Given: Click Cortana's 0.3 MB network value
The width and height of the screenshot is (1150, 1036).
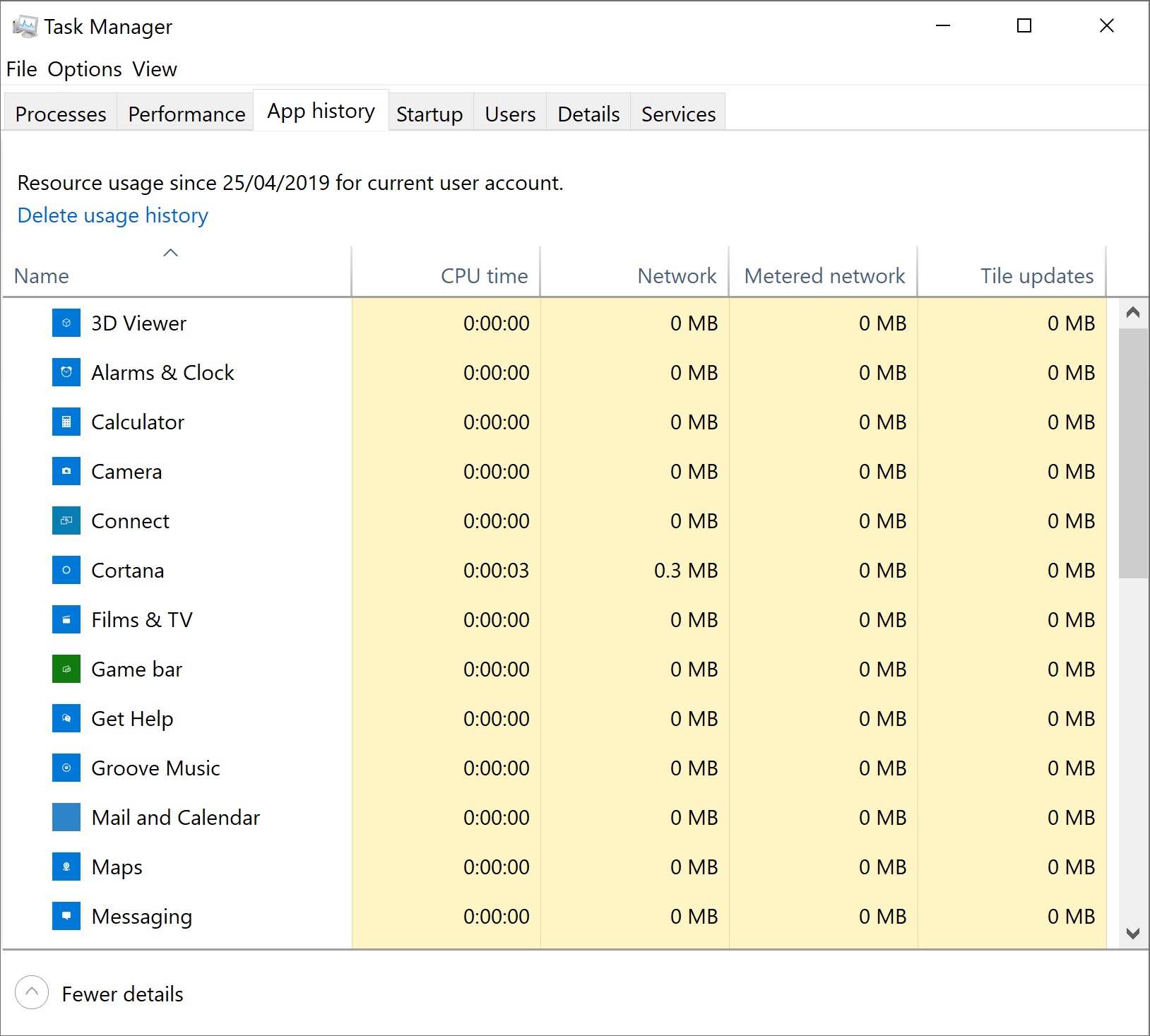Looking at the screenshot, I should (x=686, y=570).
